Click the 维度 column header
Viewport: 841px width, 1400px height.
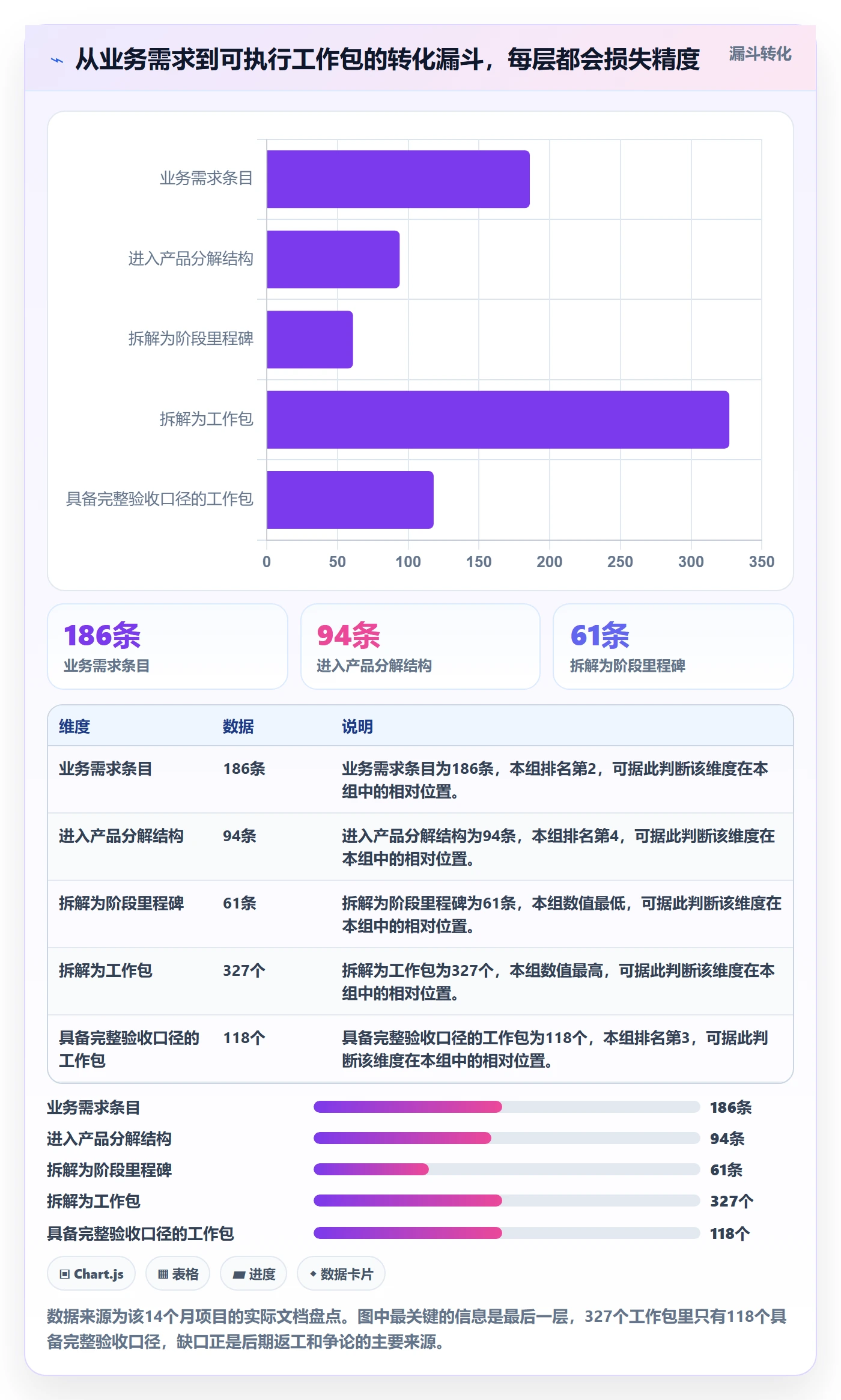click(74, 726)
